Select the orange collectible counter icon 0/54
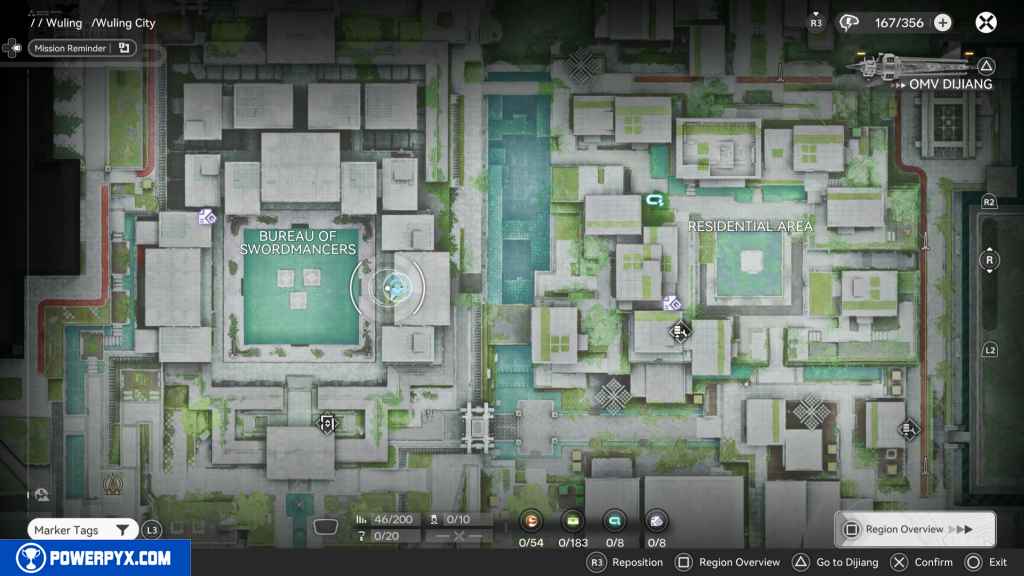This screenshot has width=1024, height=576. pyautogui.click(x=532, y=520)
